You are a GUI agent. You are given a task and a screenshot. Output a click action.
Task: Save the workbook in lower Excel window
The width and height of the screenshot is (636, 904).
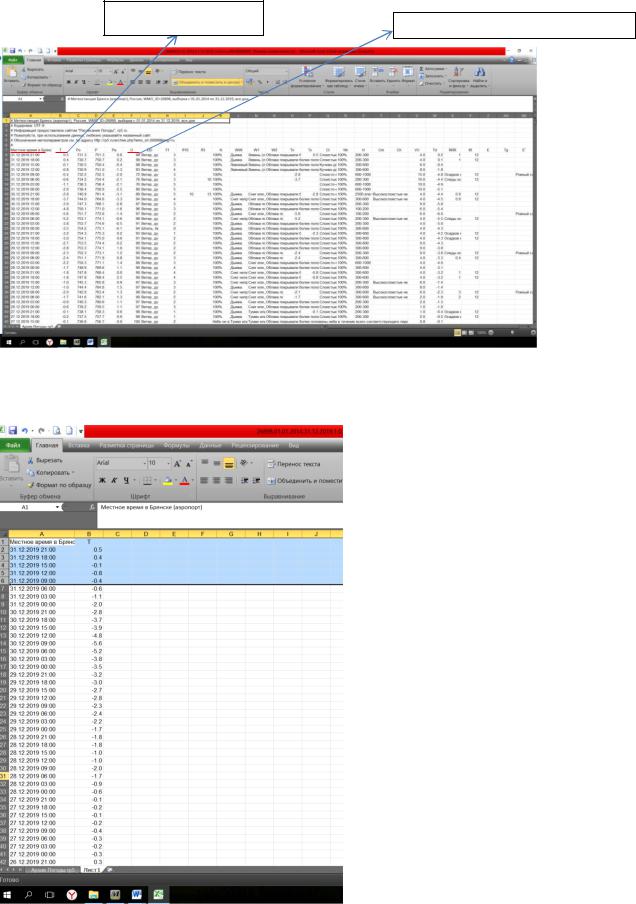12,430
